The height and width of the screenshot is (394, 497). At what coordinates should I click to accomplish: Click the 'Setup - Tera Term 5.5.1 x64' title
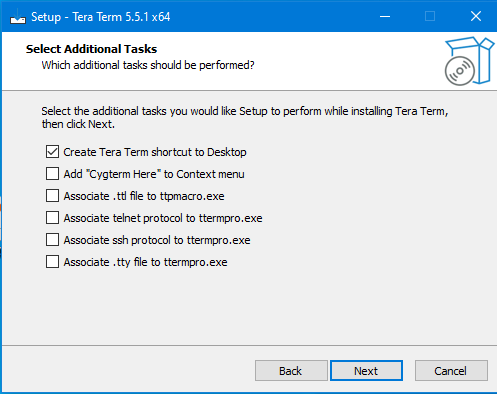coord(101,17)
